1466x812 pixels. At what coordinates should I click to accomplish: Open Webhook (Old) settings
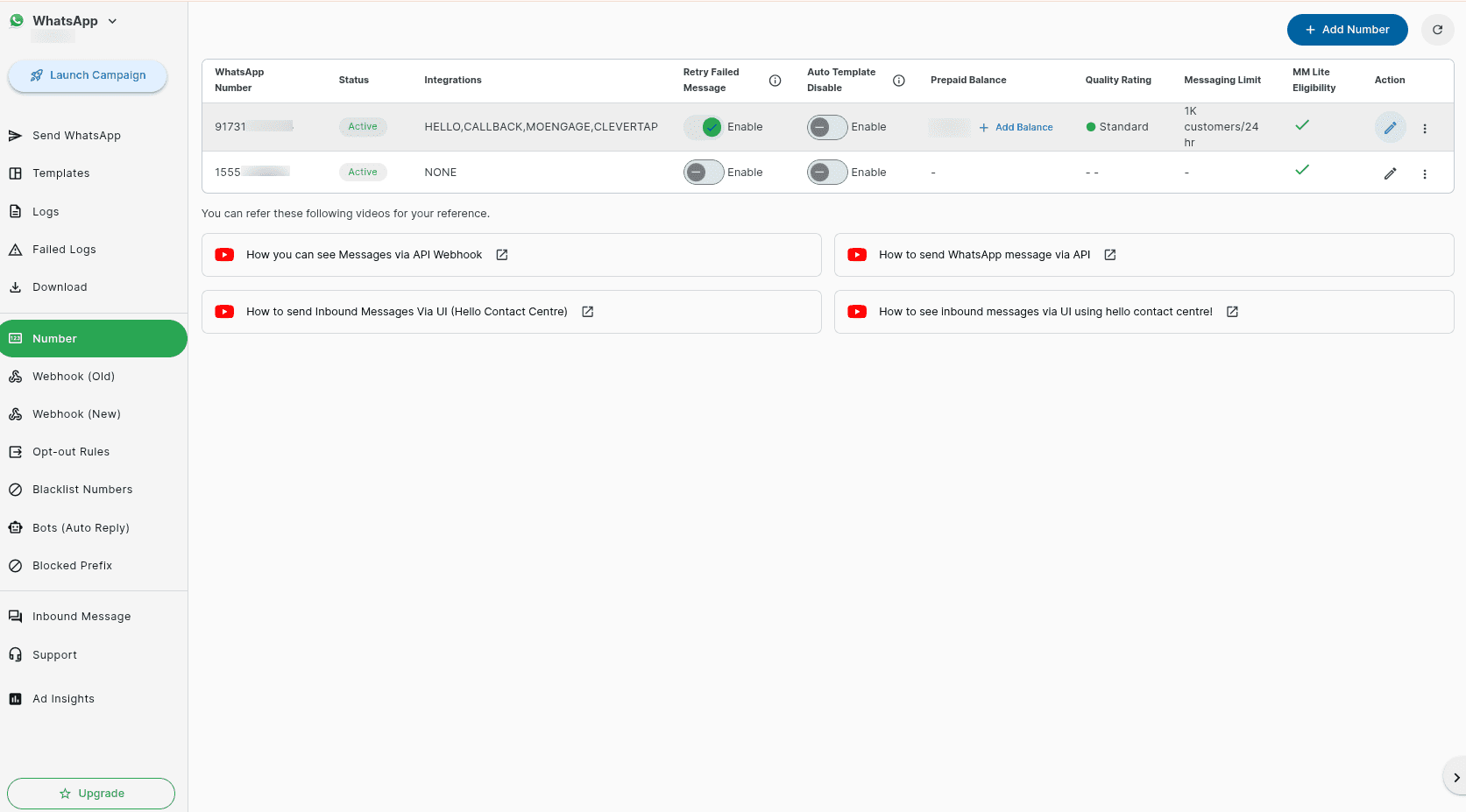pos(74,377)
